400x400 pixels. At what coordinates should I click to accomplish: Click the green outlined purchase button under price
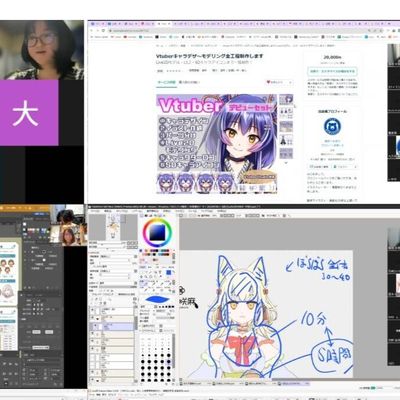pos(332,71)
